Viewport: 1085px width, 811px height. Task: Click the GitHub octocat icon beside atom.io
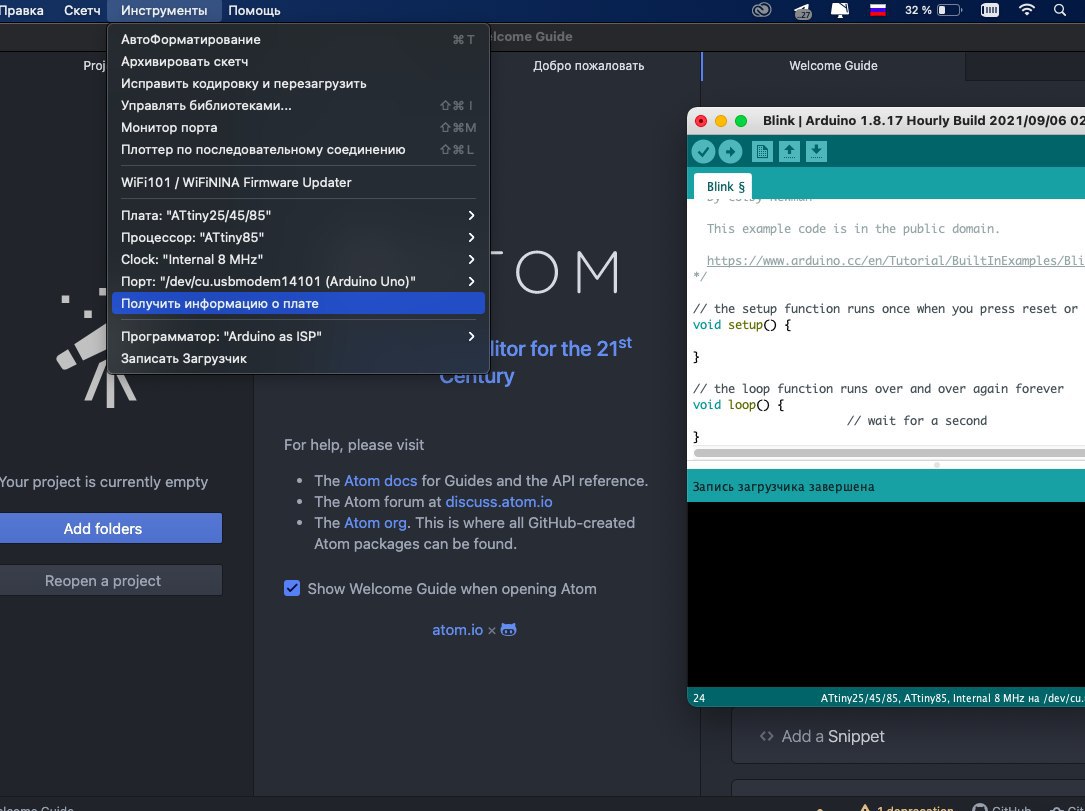[509, 630]
